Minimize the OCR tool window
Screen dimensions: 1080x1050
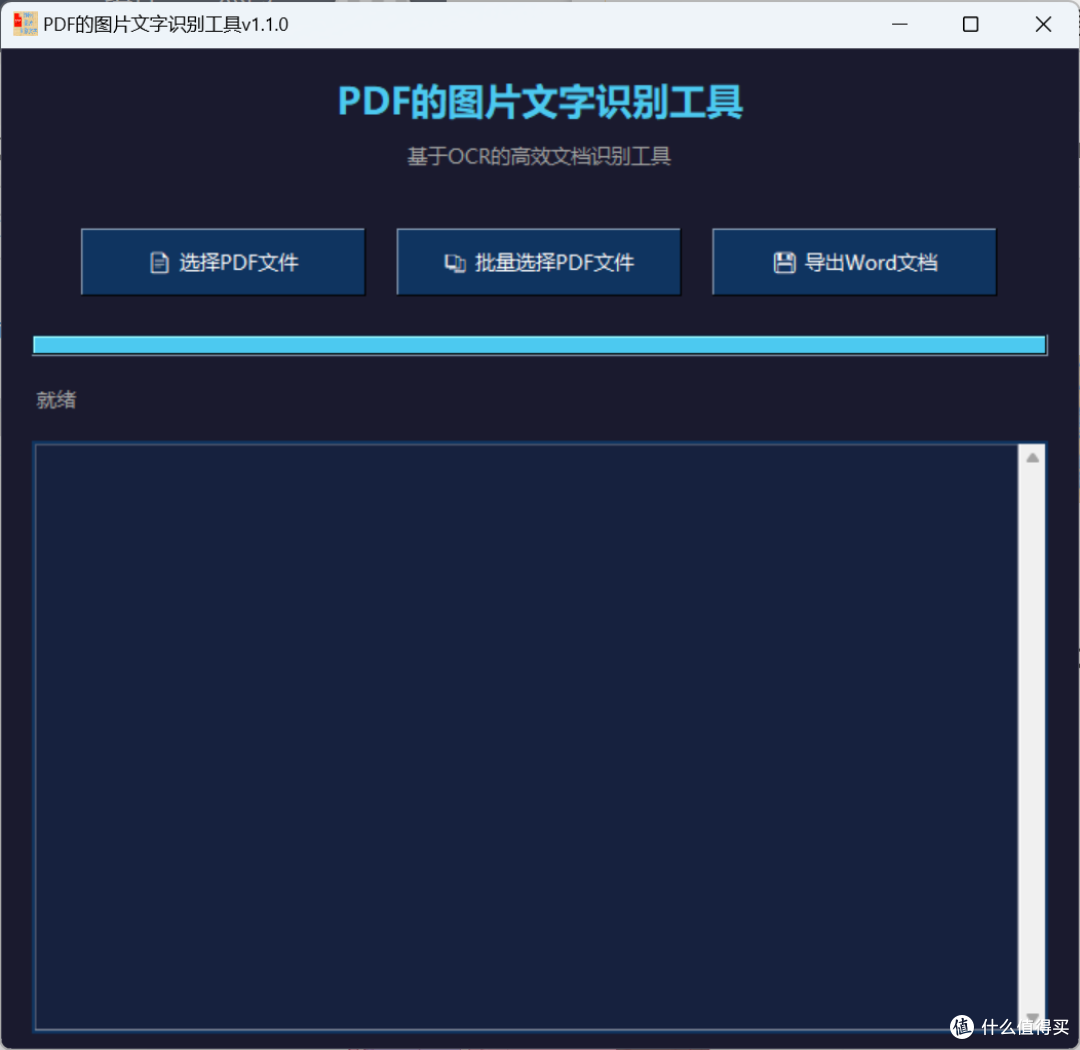pos(900,24)
